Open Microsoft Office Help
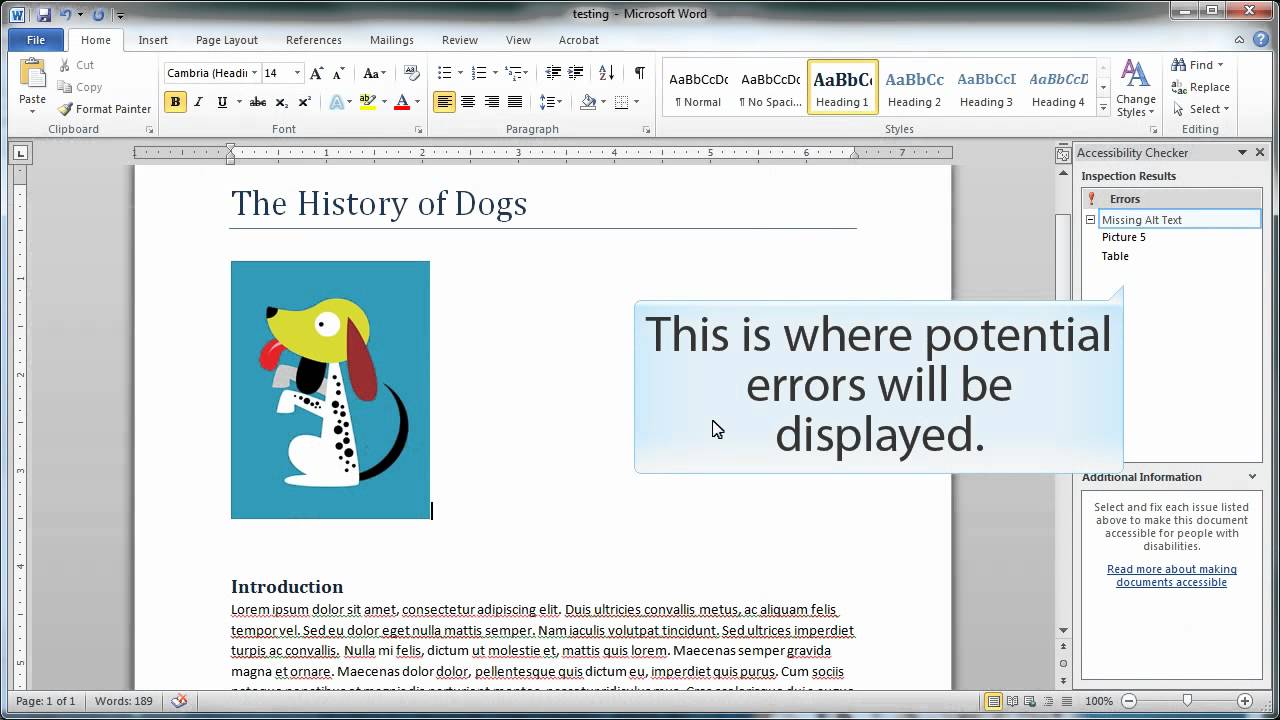1280x720 pixels. (x=1262, y=40)
